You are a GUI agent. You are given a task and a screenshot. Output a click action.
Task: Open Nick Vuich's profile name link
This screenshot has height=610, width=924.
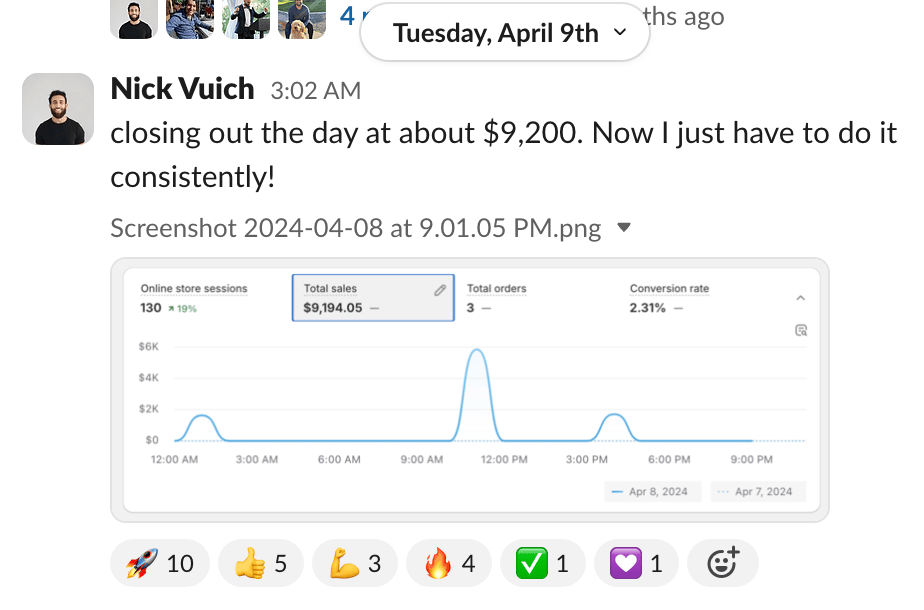182,89
